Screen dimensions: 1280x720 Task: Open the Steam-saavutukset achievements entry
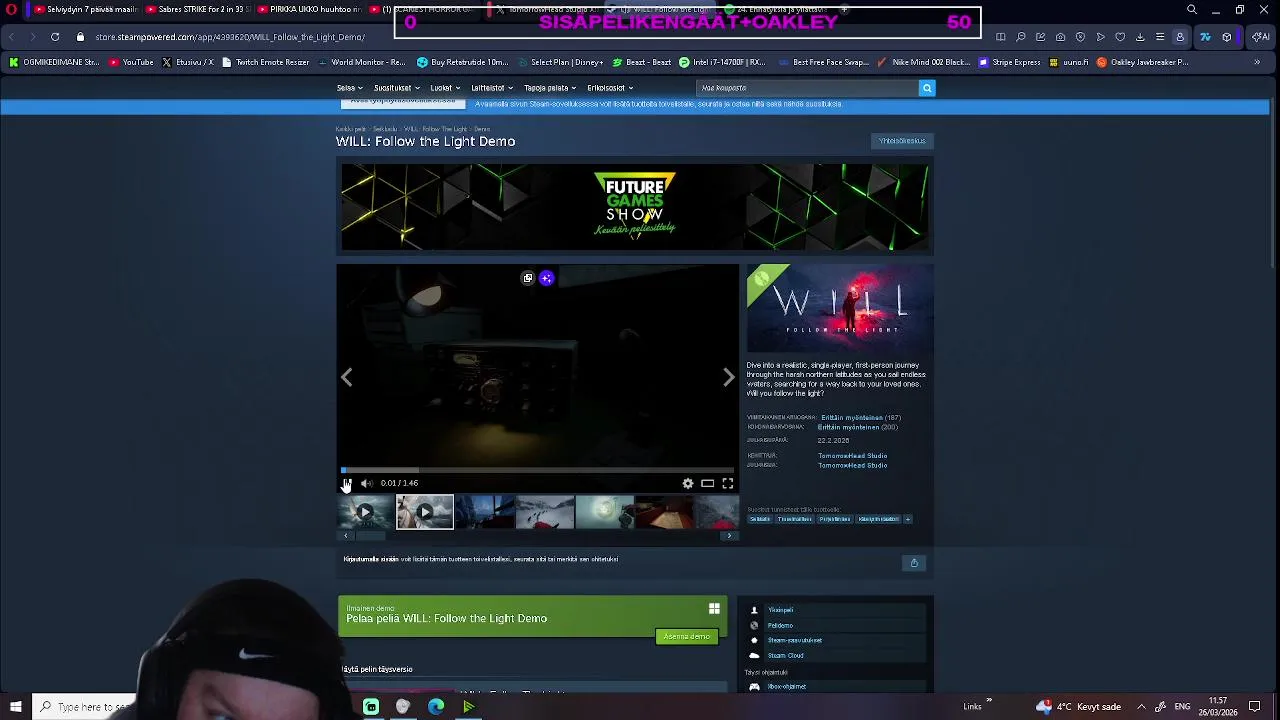836,640
